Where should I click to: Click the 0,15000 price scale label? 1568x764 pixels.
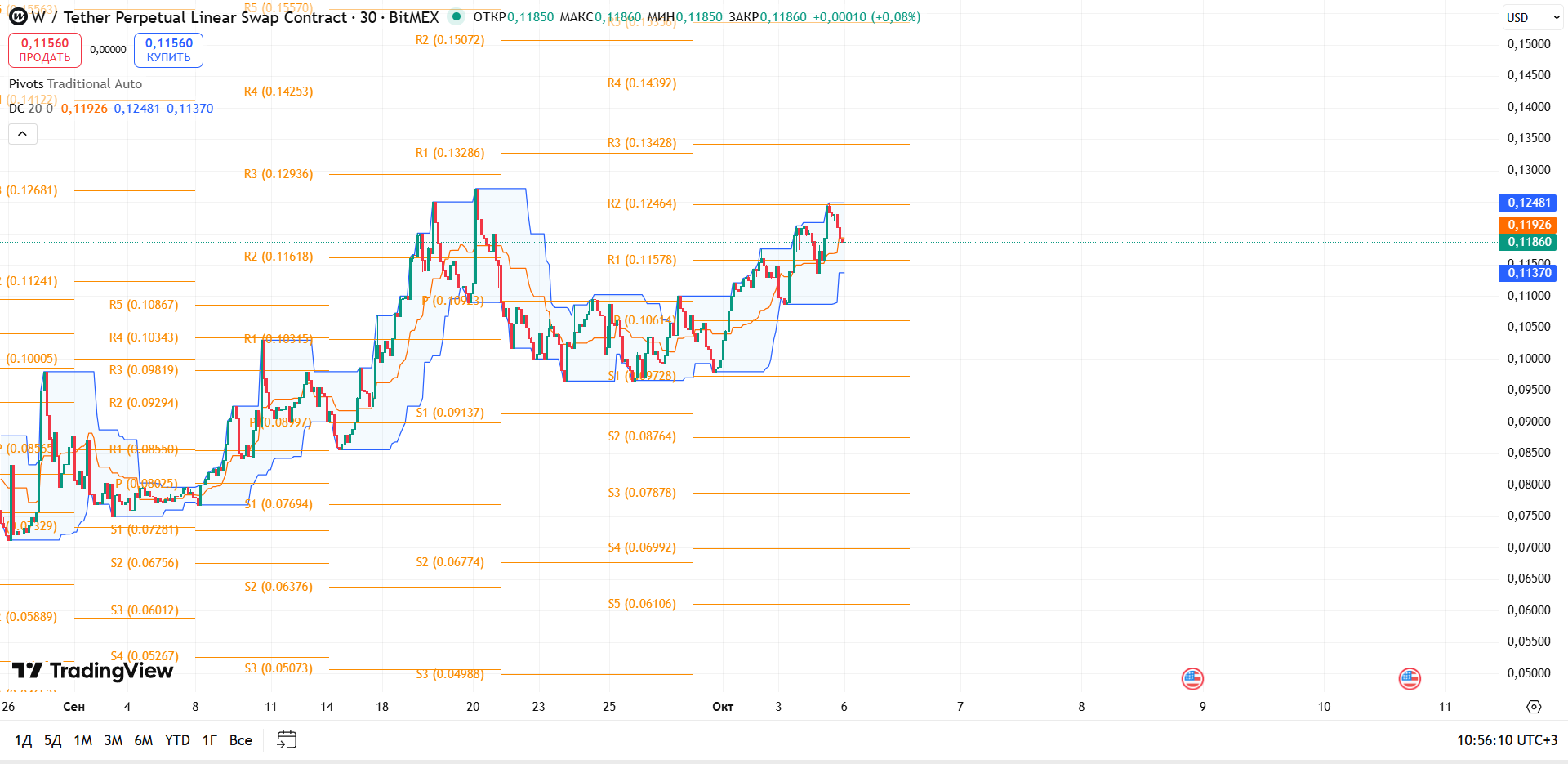[x=1529, y=44]
